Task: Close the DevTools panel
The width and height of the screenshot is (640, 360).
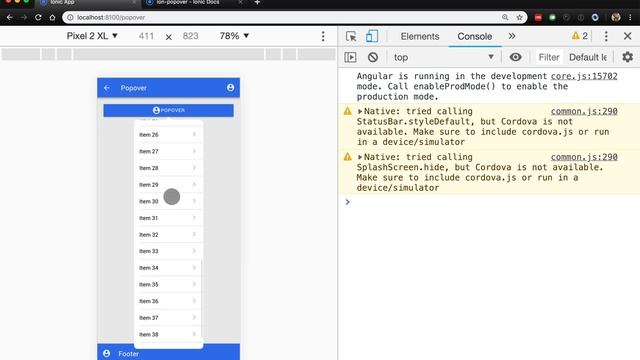Action: 628,36
